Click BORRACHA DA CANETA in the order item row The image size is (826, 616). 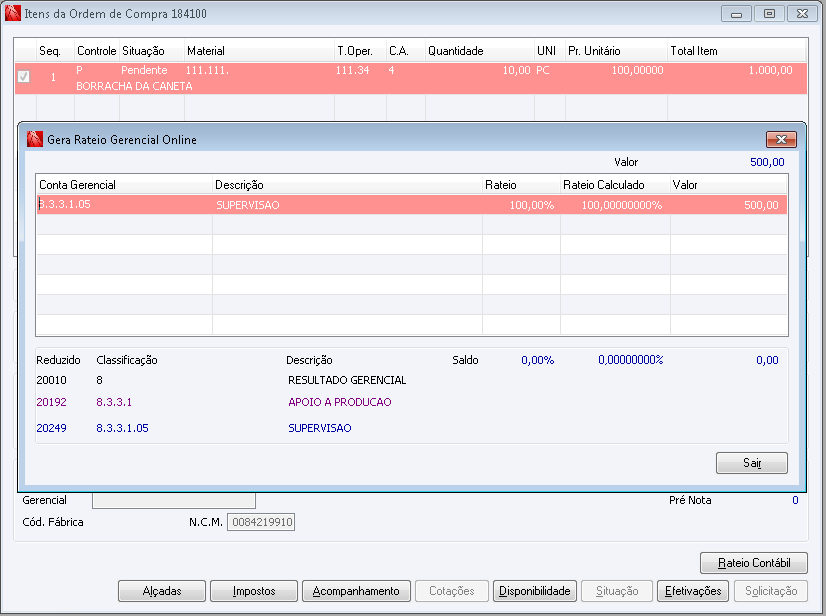tap(134, 86)
